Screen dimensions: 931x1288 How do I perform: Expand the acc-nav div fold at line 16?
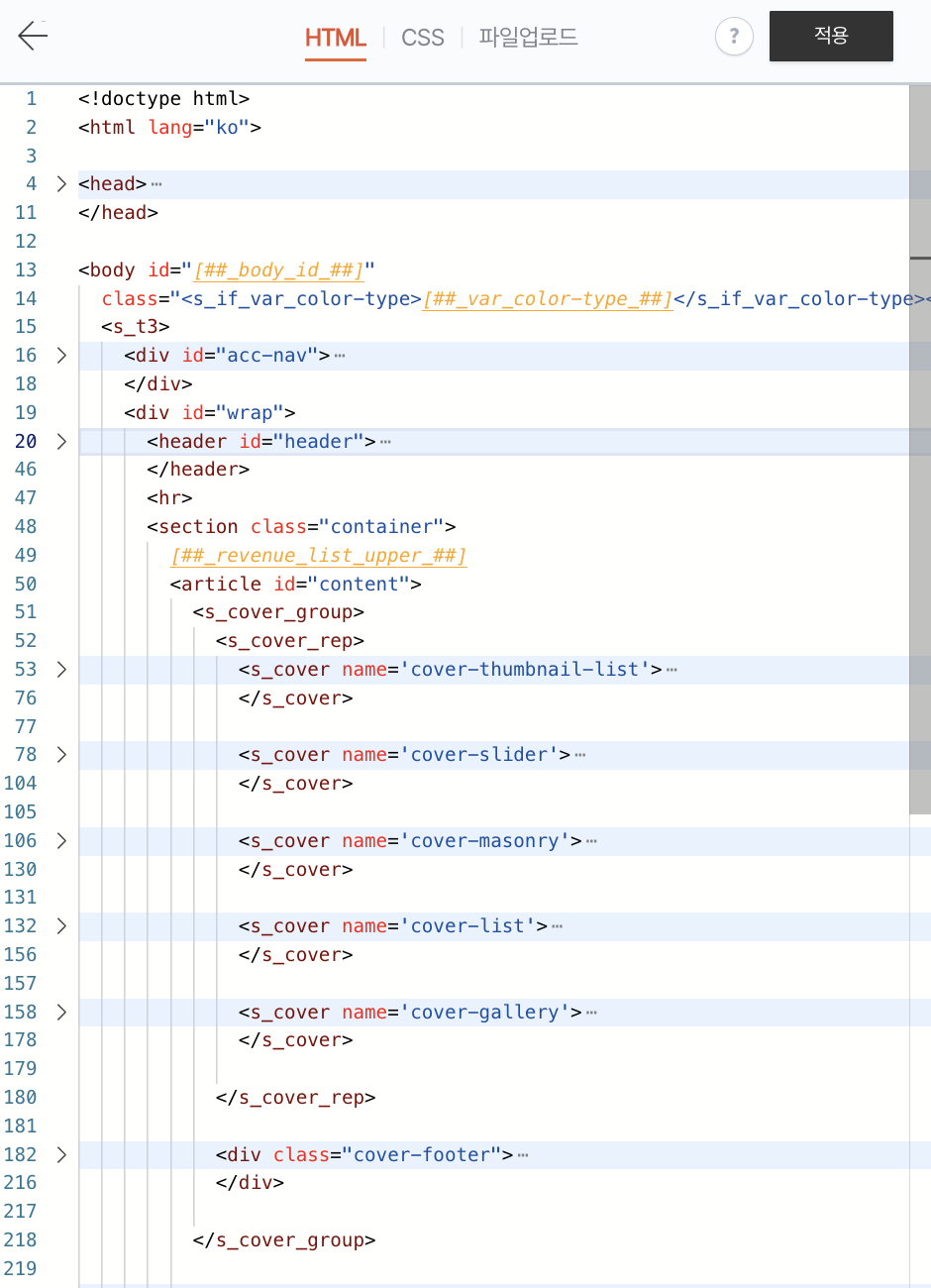[x=61, y=356]
